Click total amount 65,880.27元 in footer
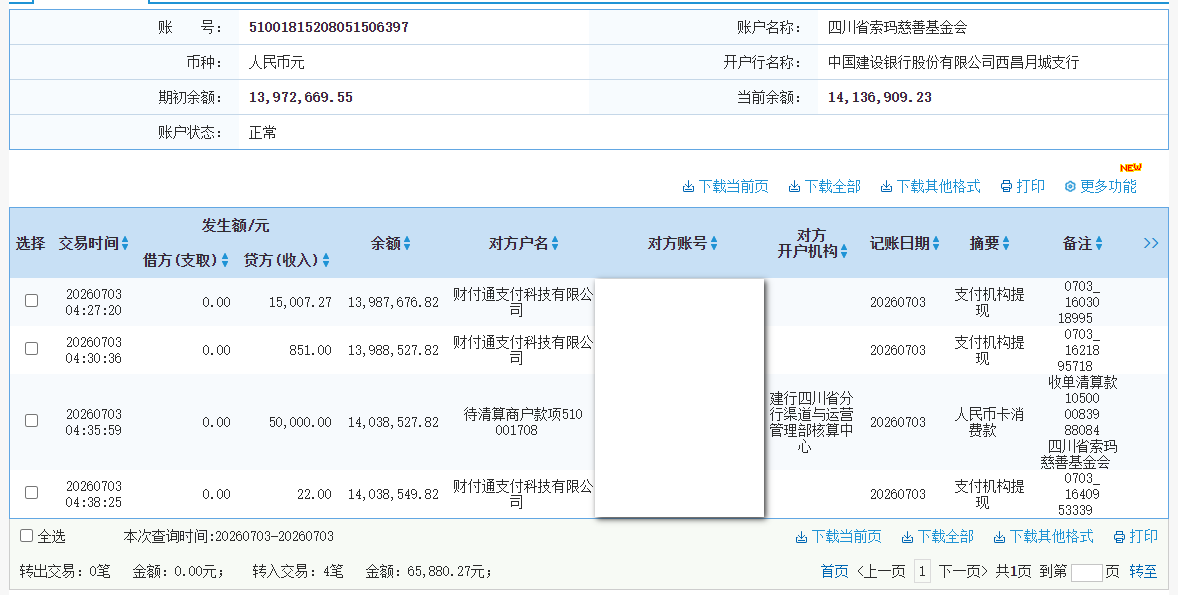The height and width of the screenshot is (595, 1178). pyautogui.click(x=450, y=572)
